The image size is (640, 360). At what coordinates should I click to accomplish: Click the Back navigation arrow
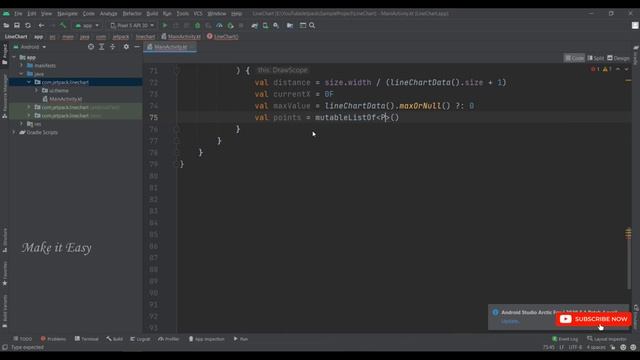point(41,25)
